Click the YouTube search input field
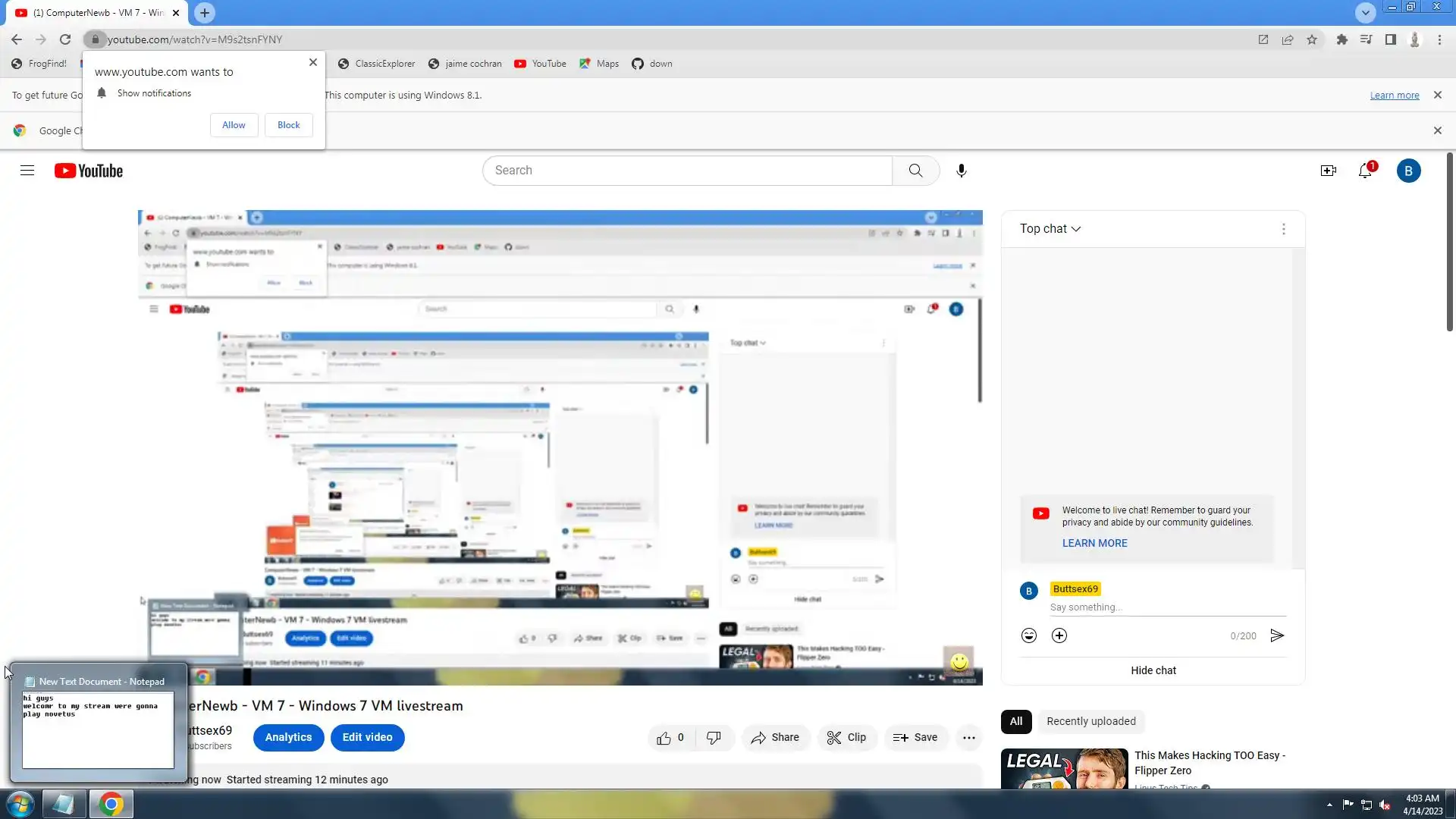 point(686,171)
